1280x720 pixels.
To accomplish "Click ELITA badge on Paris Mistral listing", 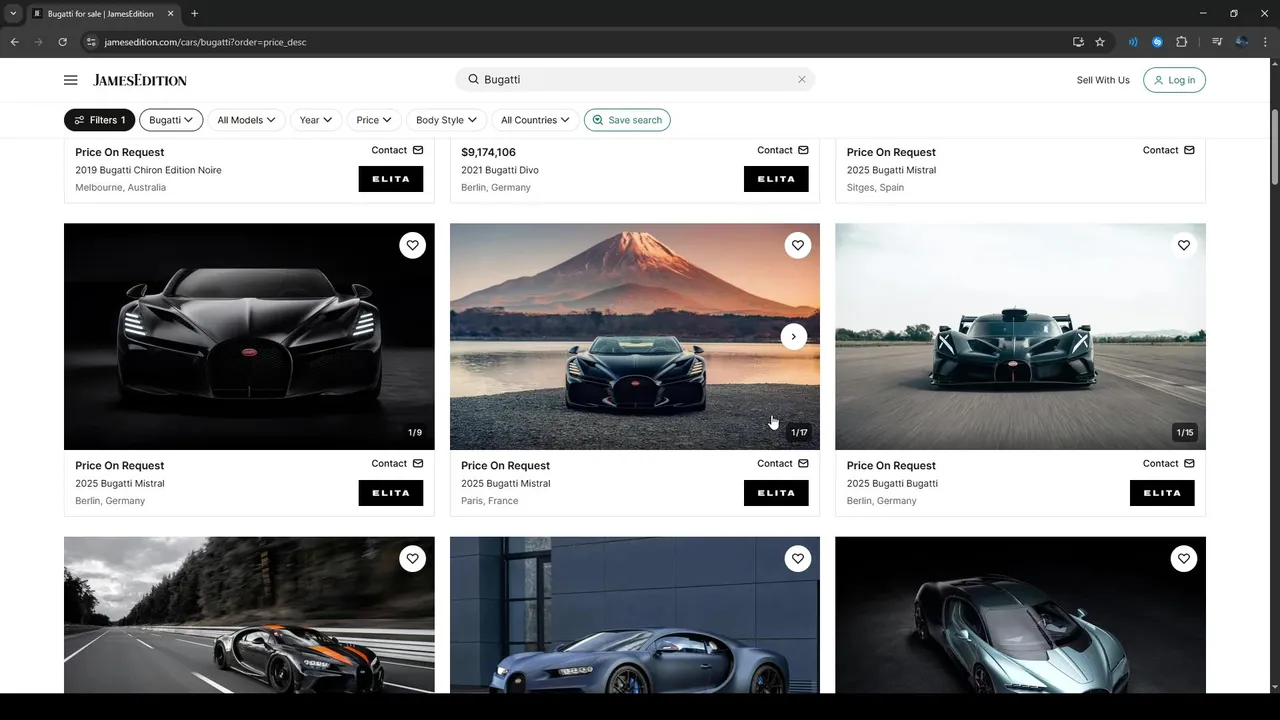I will pos(776,493).
